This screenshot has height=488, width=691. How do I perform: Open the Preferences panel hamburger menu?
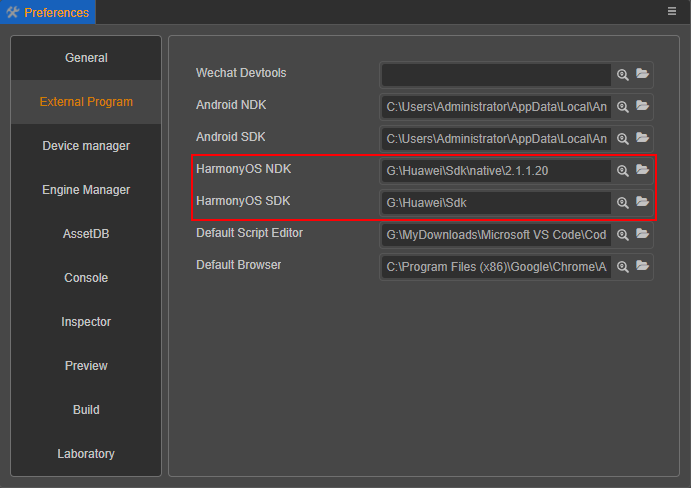672,11
